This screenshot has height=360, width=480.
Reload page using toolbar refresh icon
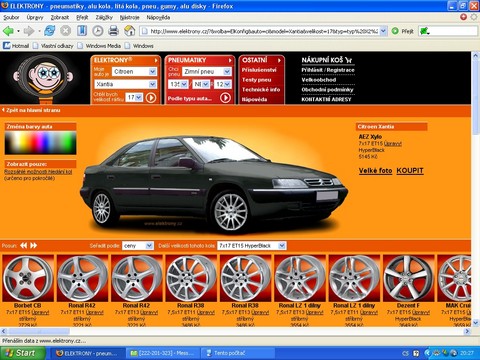[49, 31]
